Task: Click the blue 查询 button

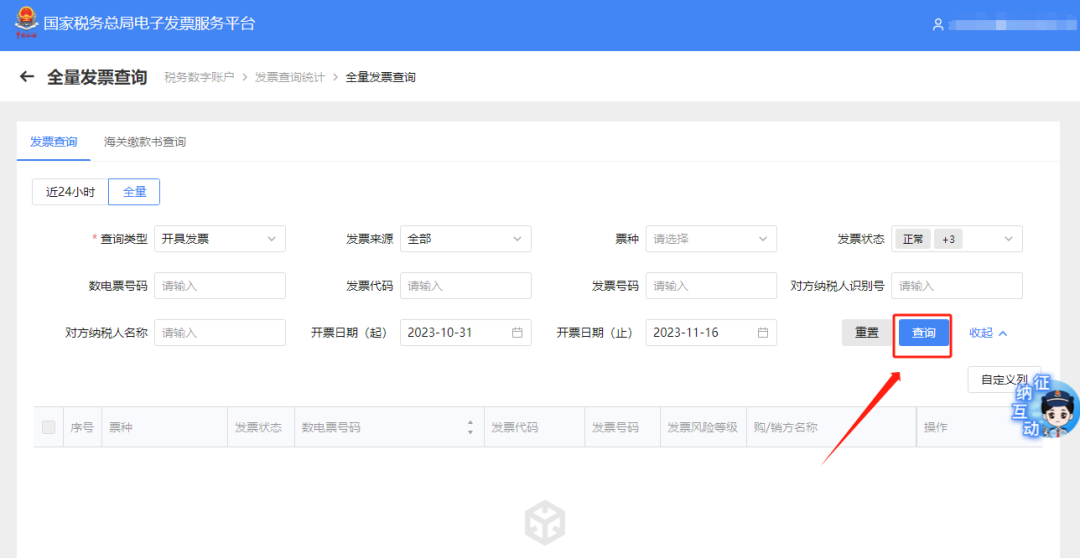Action: (x=923, y=333)
